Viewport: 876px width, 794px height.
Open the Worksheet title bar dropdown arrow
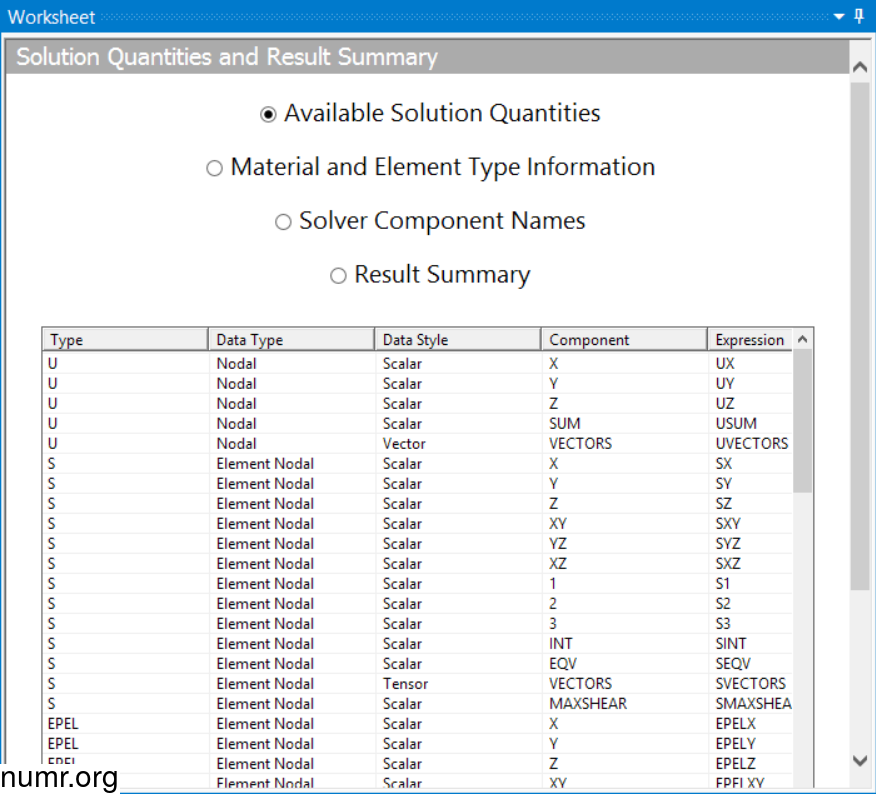[x=838, y=17]
